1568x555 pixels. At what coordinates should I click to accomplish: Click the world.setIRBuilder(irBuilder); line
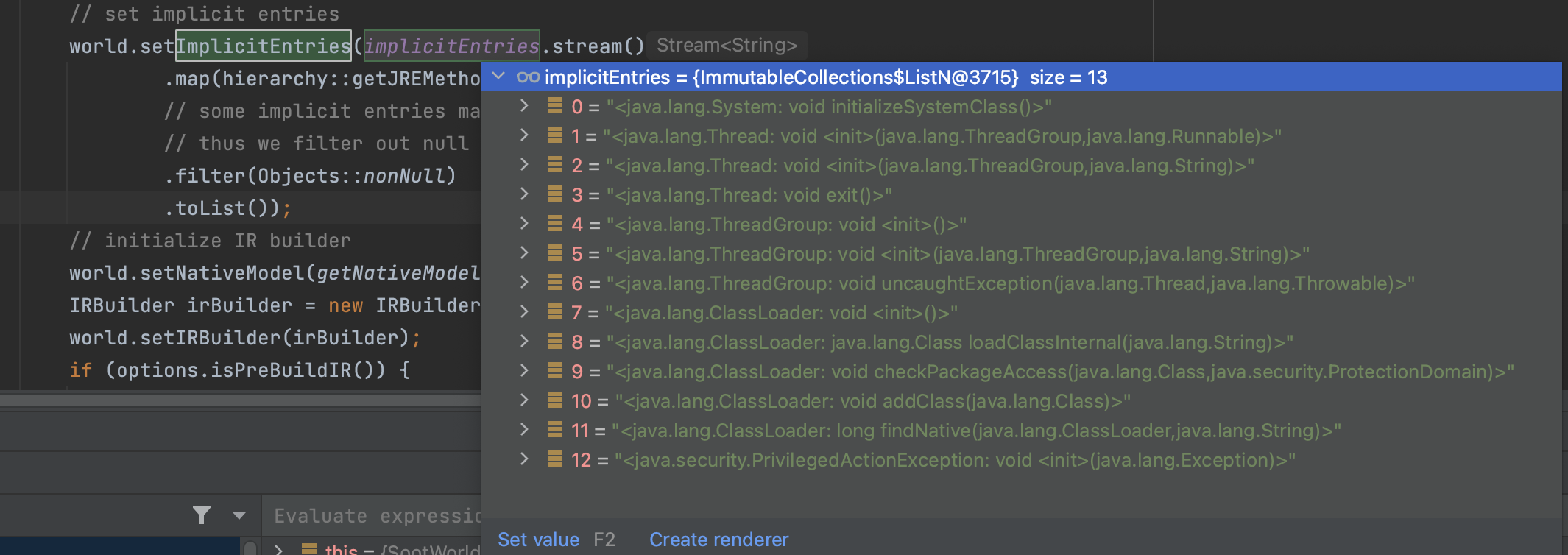[245, 338]
